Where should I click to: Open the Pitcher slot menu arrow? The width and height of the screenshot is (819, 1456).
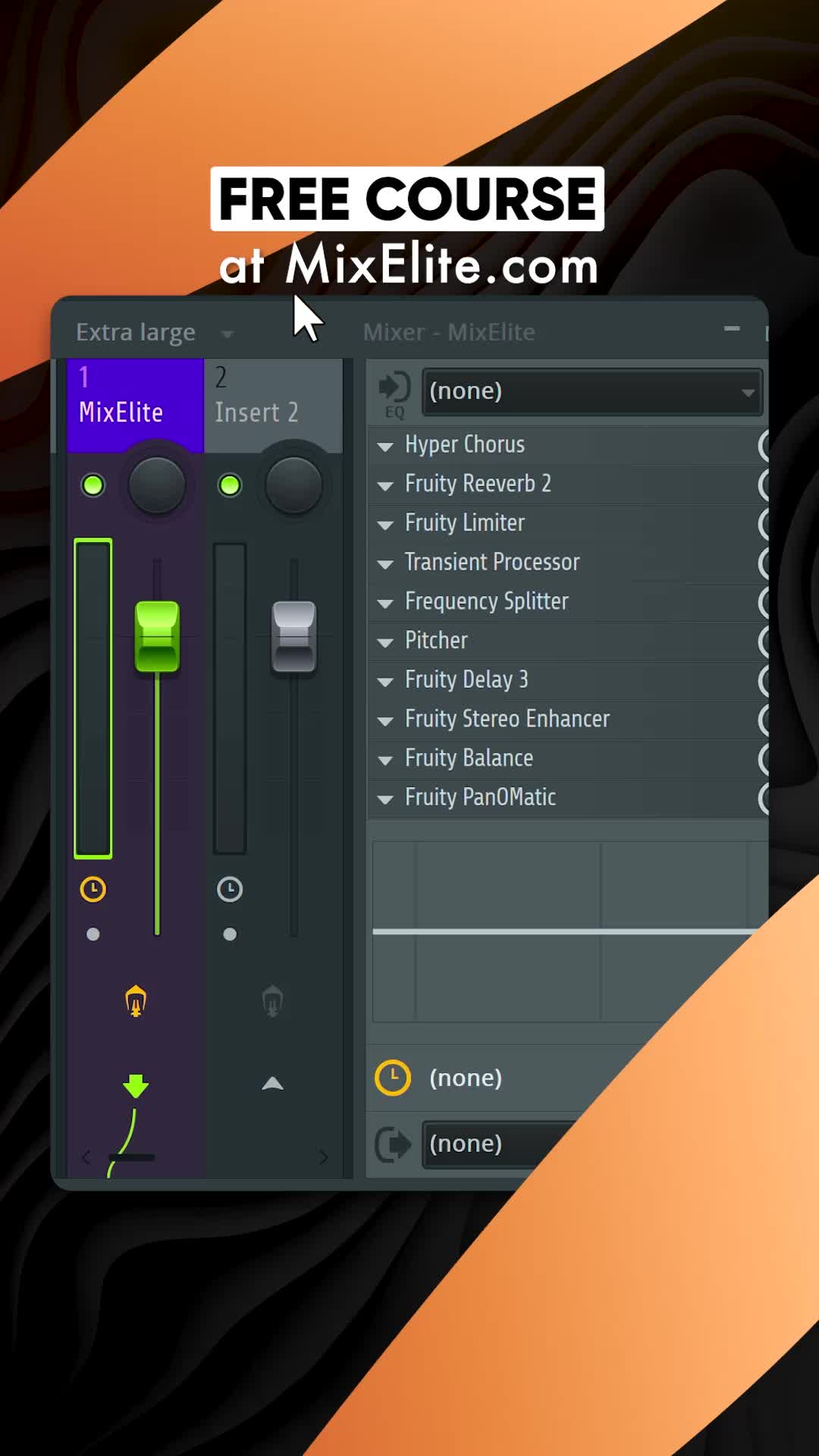click(385, 643)
